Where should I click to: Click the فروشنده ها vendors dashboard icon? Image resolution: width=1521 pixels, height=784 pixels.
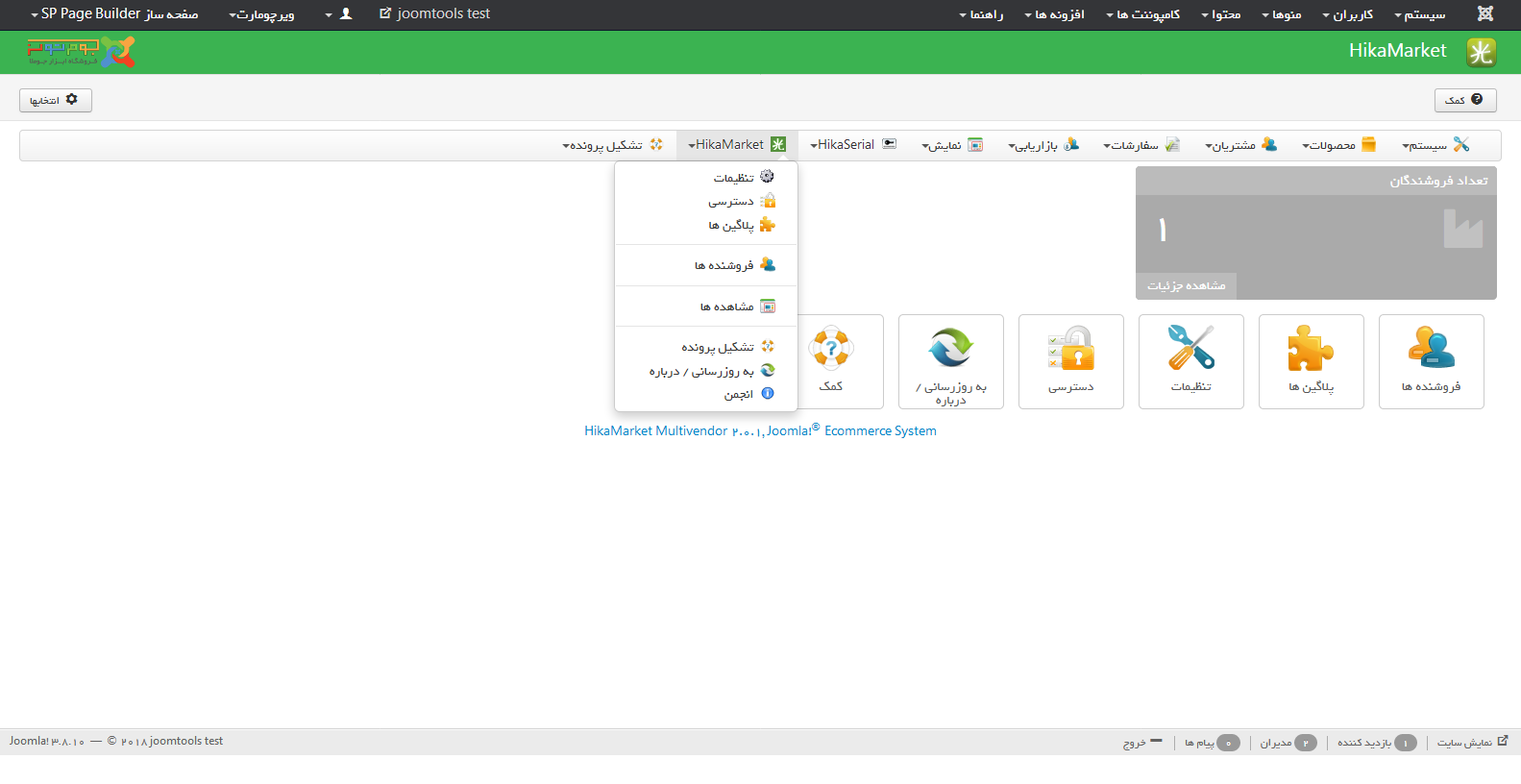[1431, 360]
